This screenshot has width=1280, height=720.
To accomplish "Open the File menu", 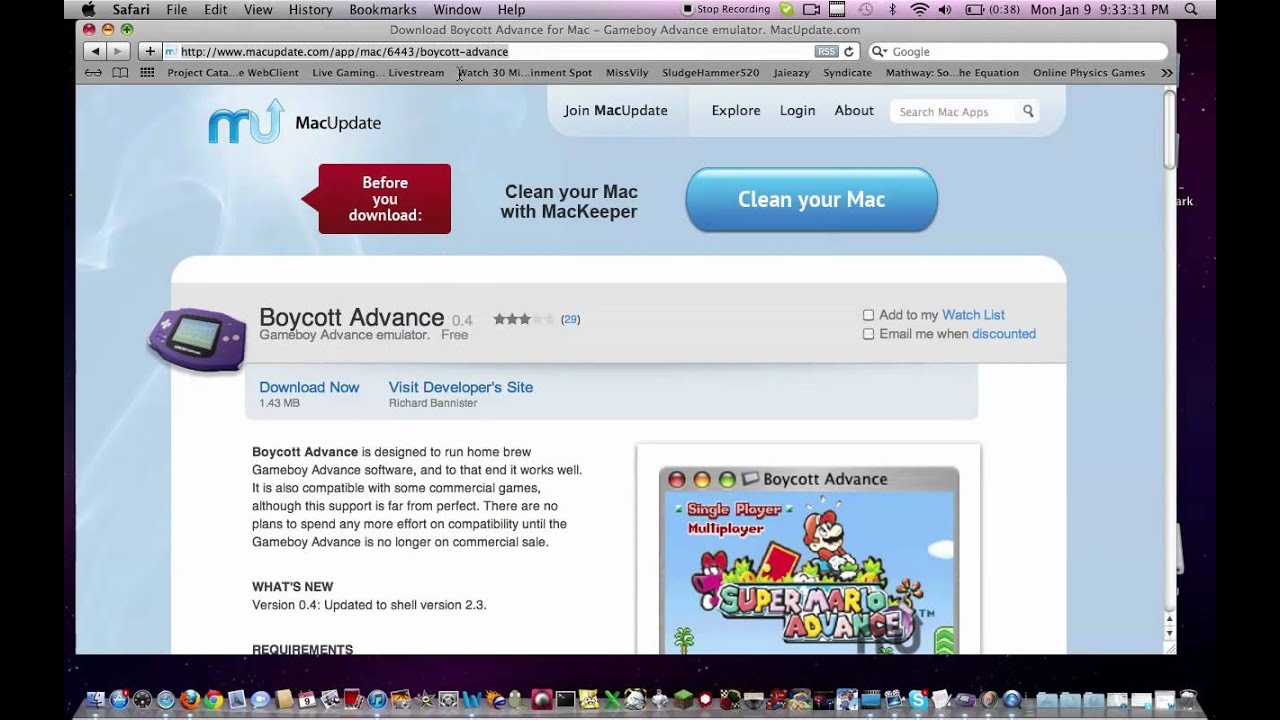I will point(177,10).
